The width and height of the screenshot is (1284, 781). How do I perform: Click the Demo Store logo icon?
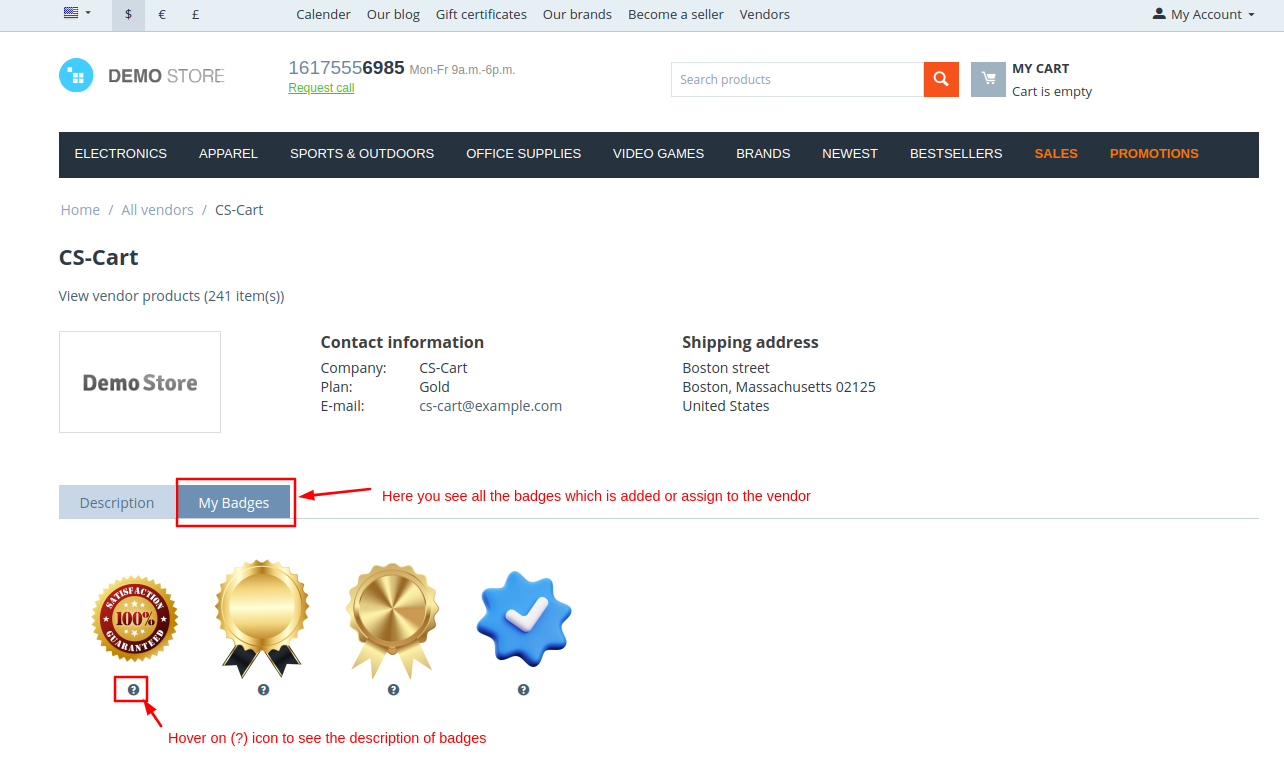click(x=76, y=76)
